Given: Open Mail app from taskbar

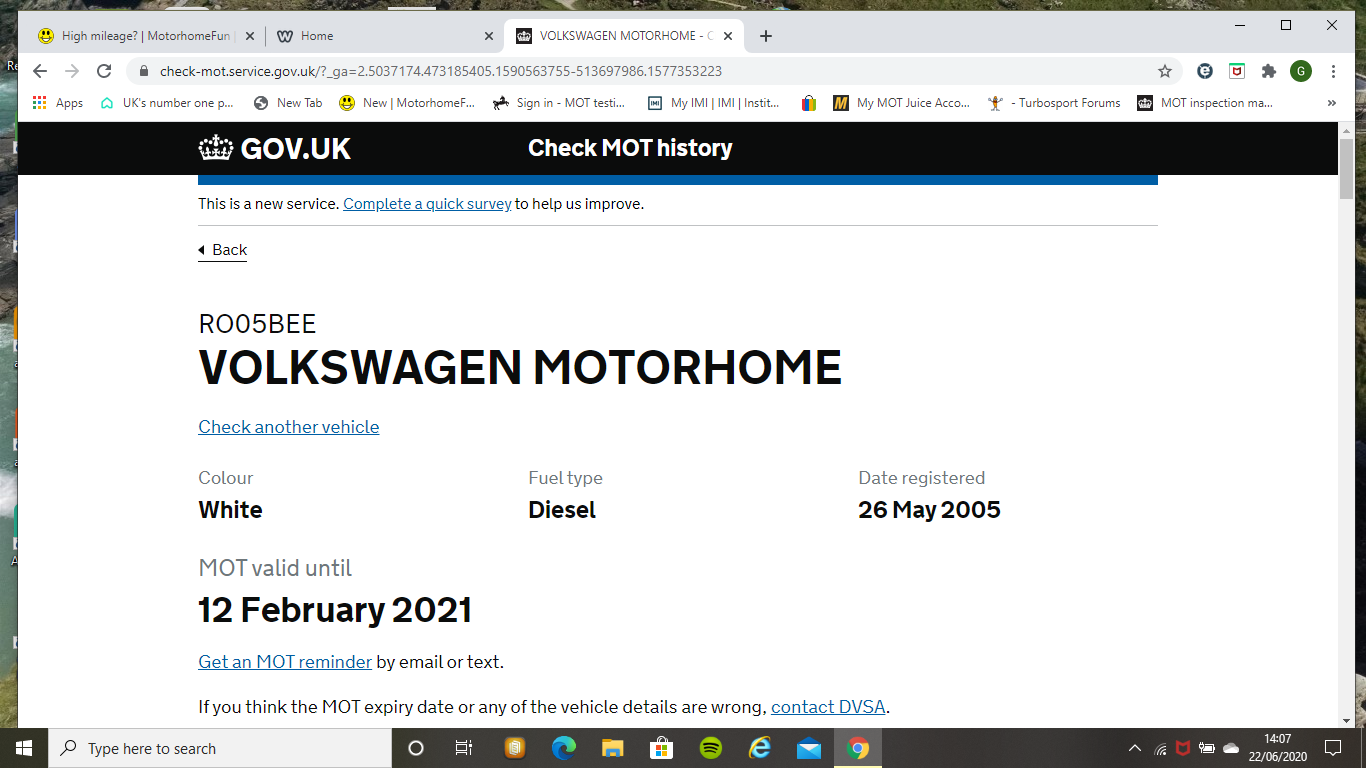Looking at the screenshot, I should [x=809, y=748].
